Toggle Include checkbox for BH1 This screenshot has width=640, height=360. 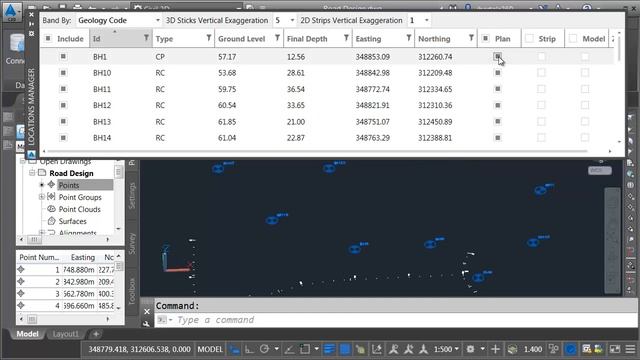click(63, 56)
